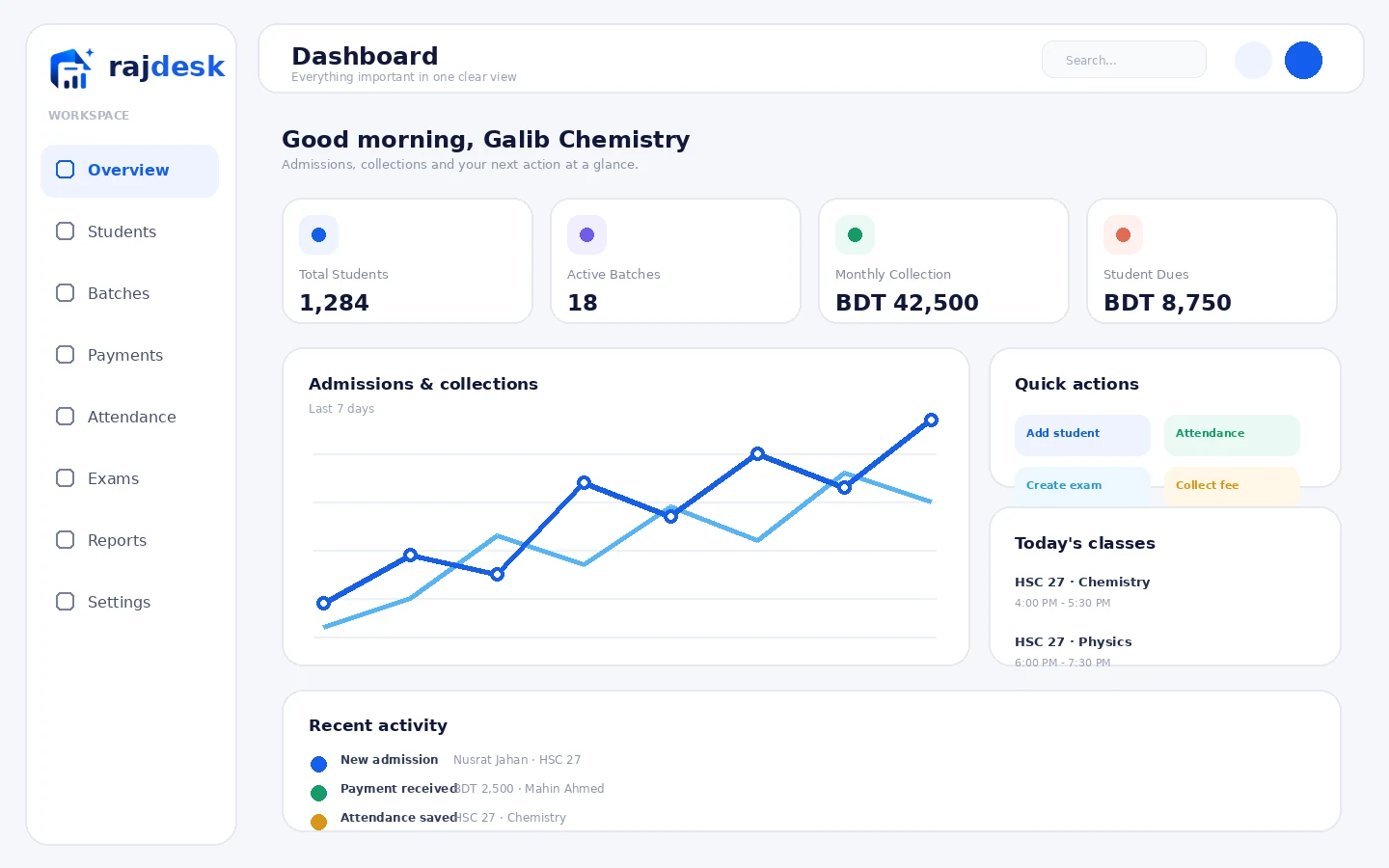Click "Nusrat Jahan · HSC 27" text
Screen dimensions: 1389x868
click(517, 760)
